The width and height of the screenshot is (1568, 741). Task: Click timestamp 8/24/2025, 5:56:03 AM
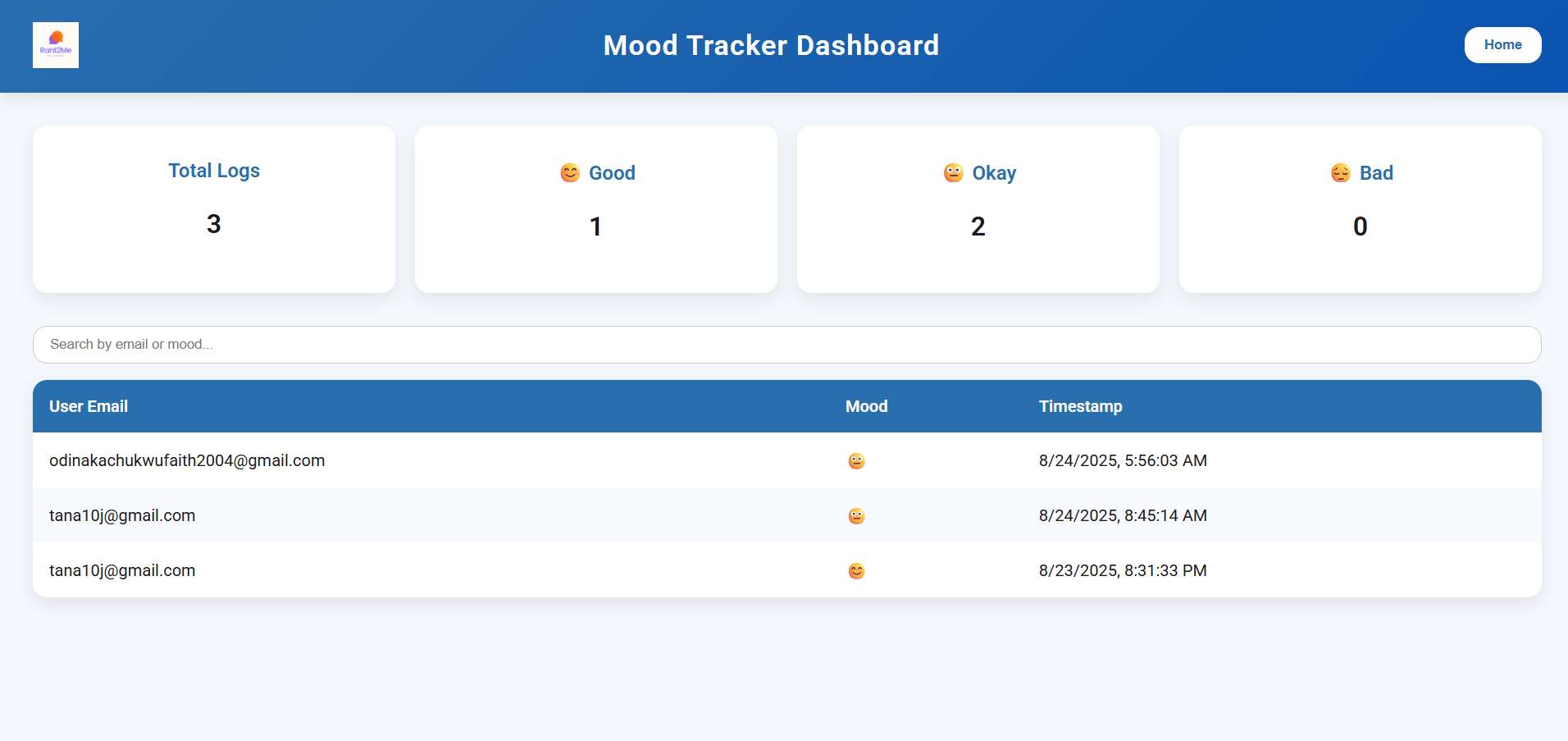pyautogui.click(x=1123, y=460)
